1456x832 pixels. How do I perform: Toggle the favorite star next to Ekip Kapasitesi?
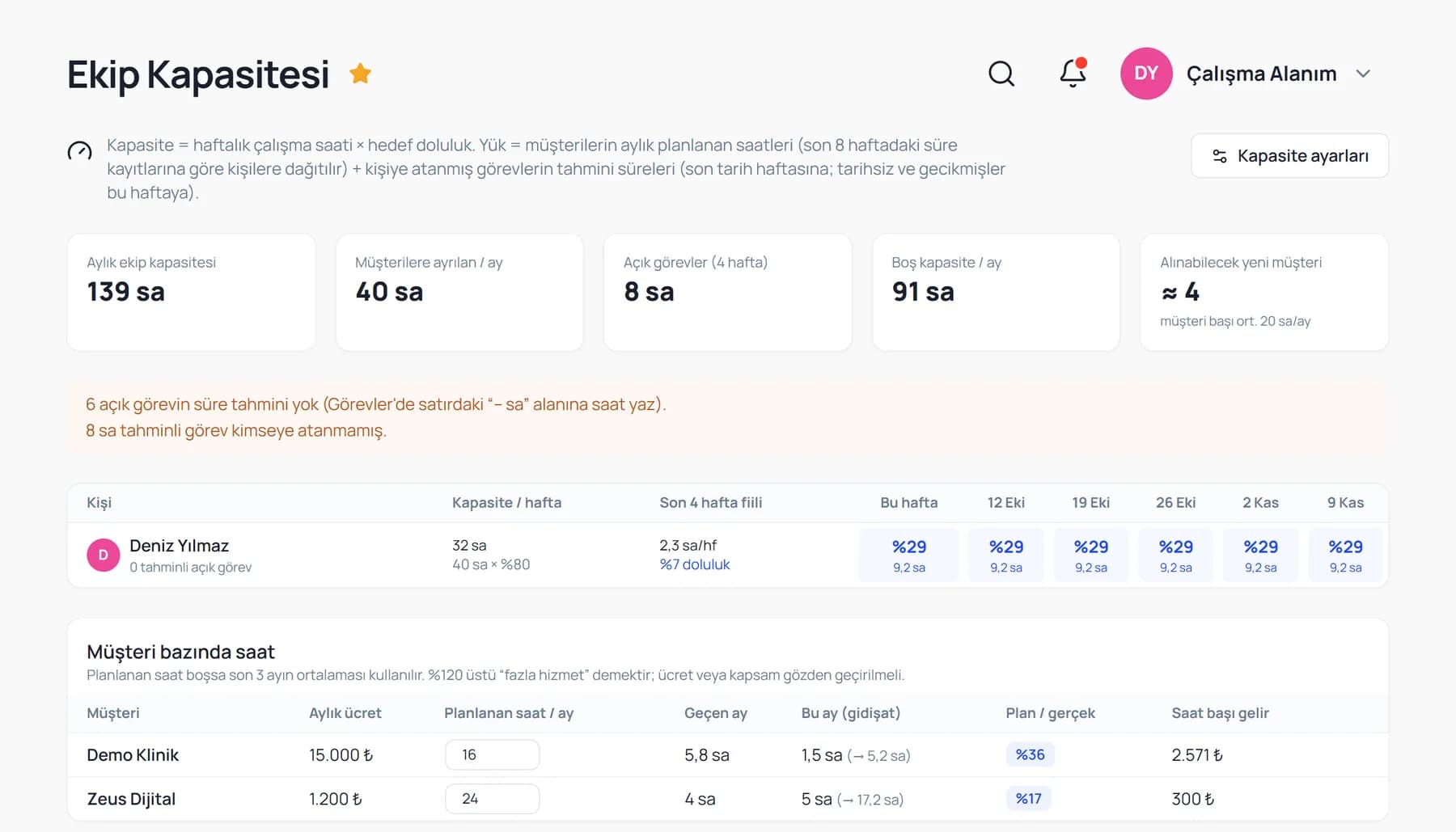(360, 74)
